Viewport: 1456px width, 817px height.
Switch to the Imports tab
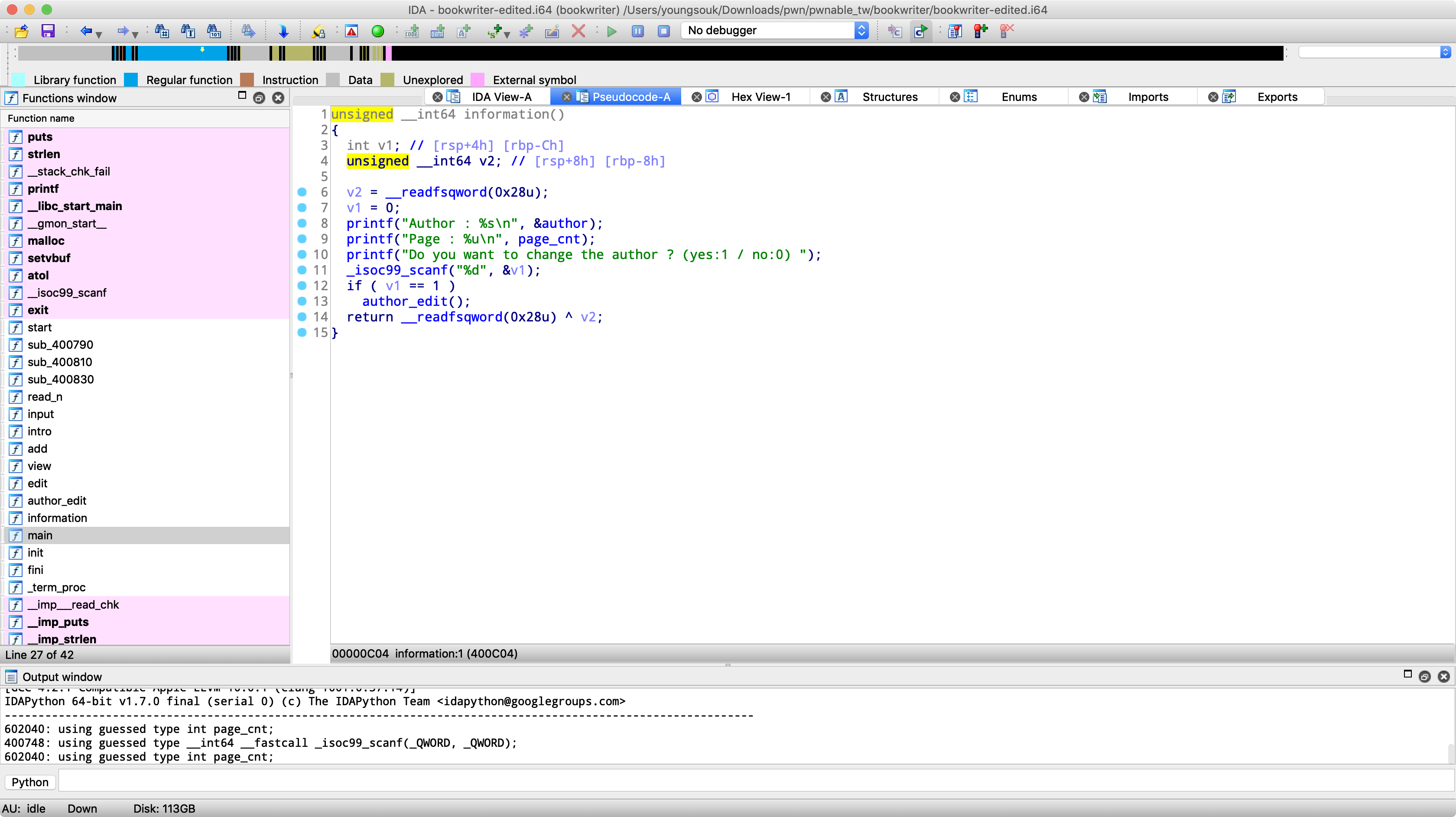click(1147, 97)
